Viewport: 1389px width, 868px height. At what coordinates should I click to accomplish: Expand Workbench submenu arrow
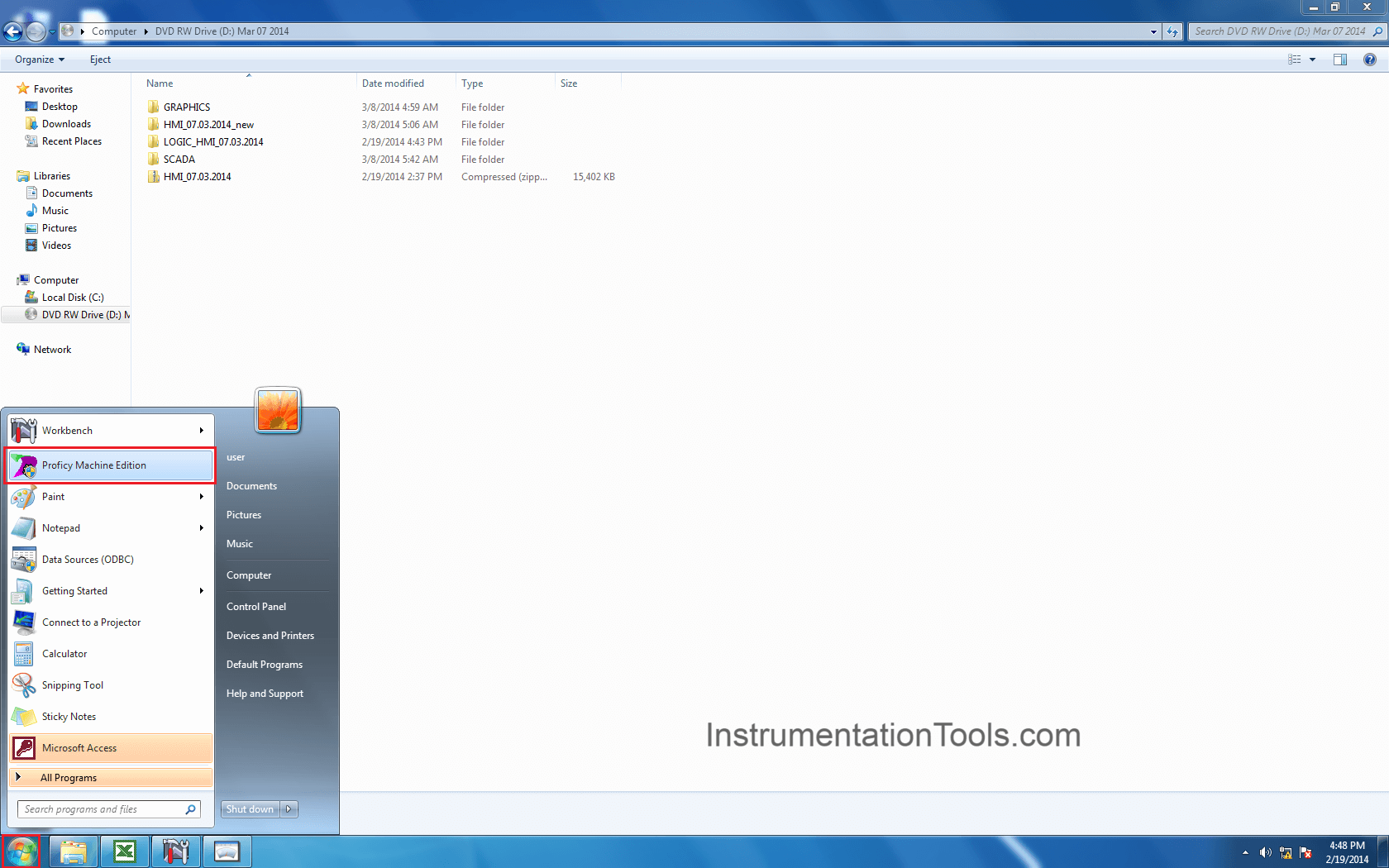(201, 431)
